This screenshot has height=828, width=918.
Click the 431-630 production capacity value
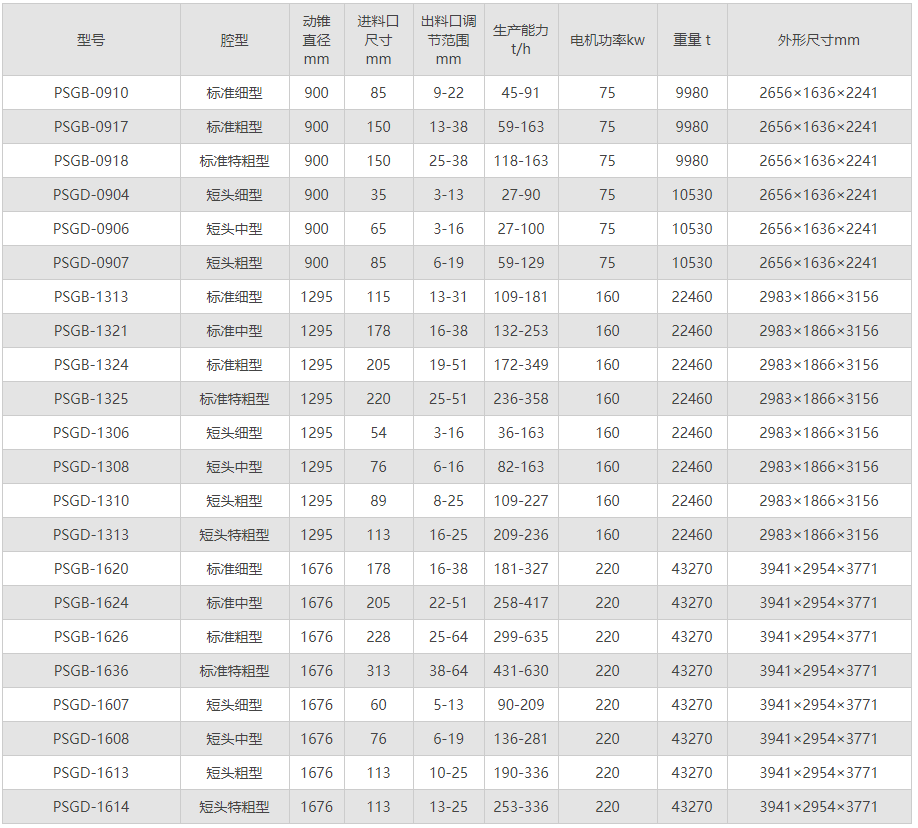click(521, 671)
